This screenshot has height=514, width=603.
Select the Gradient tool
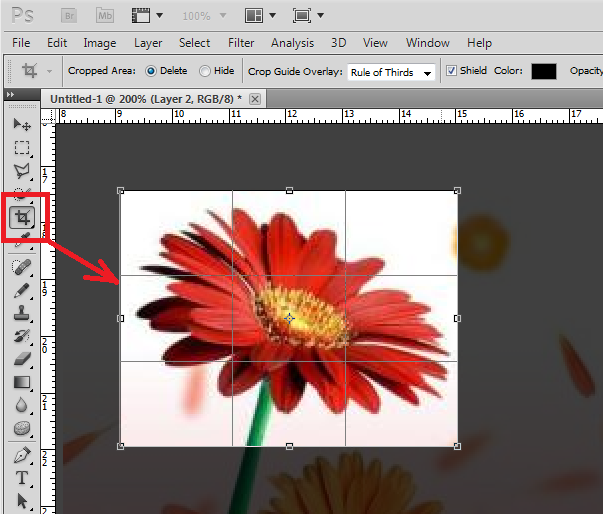pyautogui.click(x=22, y=381)
